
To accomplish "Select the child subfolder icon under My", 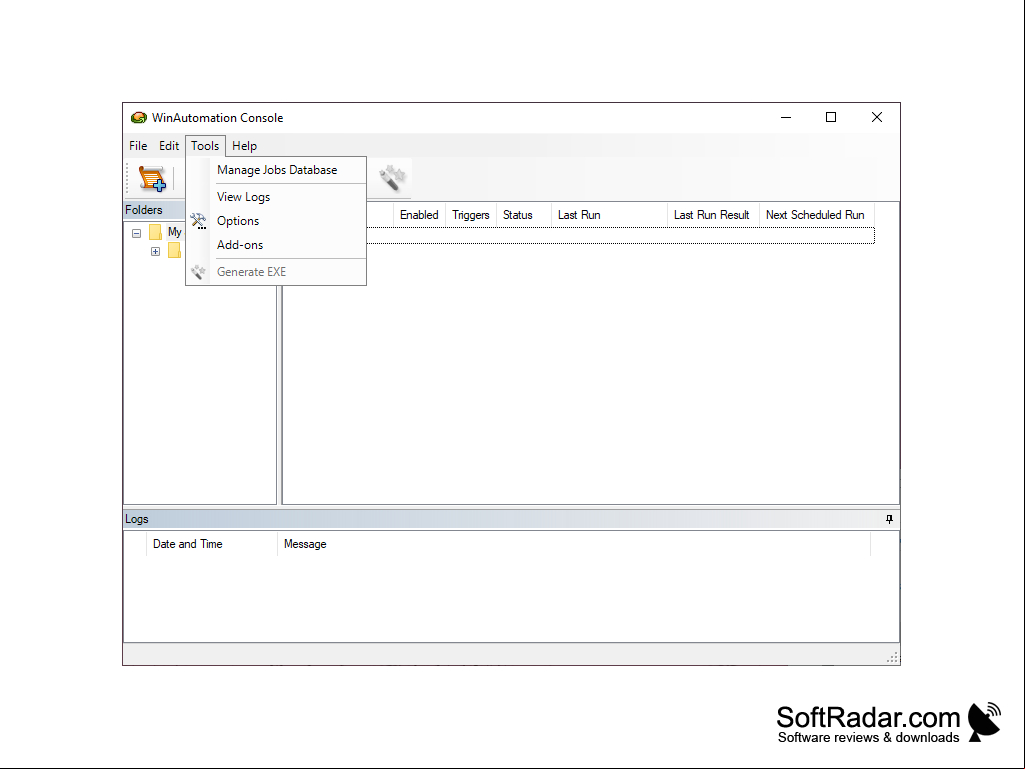I will [x=174, y=250].
